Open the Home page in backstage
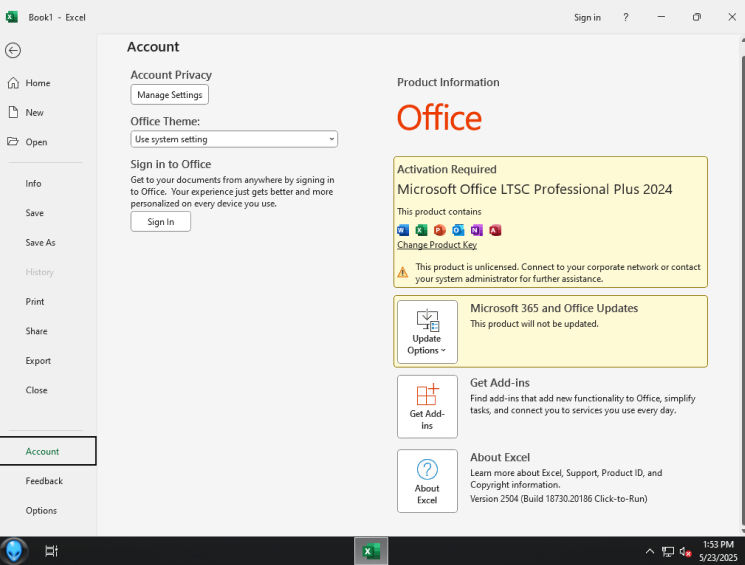 pos(38,83)
